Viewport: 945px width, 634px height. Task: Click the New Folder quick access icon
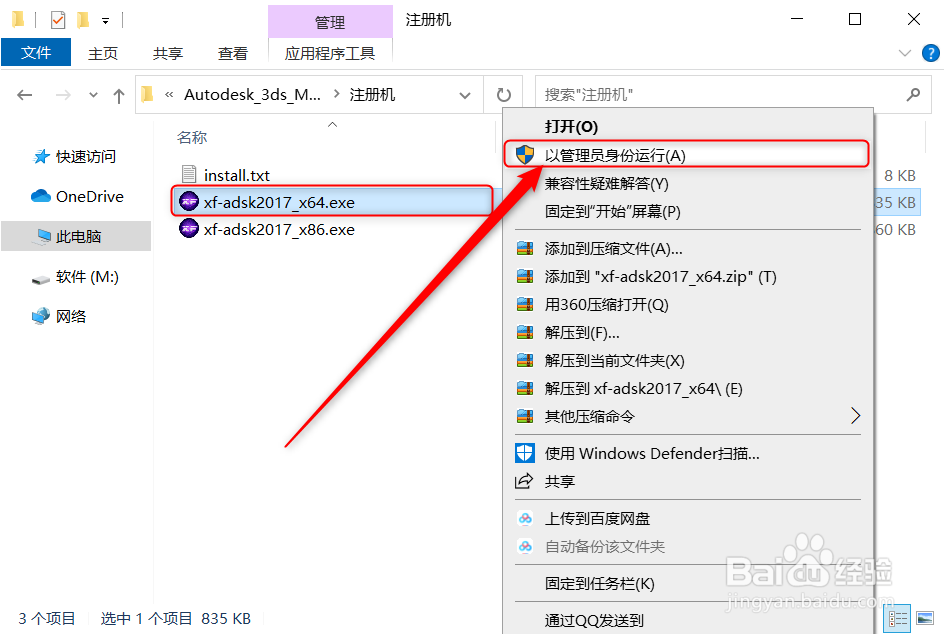tap(83, 20)
